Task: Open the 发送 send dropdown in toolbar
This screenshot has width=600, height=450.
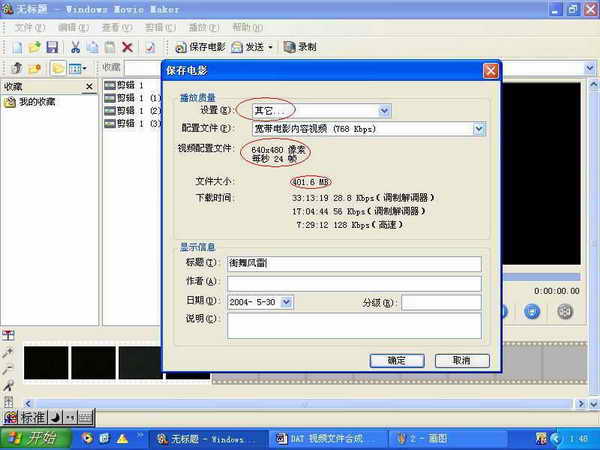Action: tap(269, 47)
